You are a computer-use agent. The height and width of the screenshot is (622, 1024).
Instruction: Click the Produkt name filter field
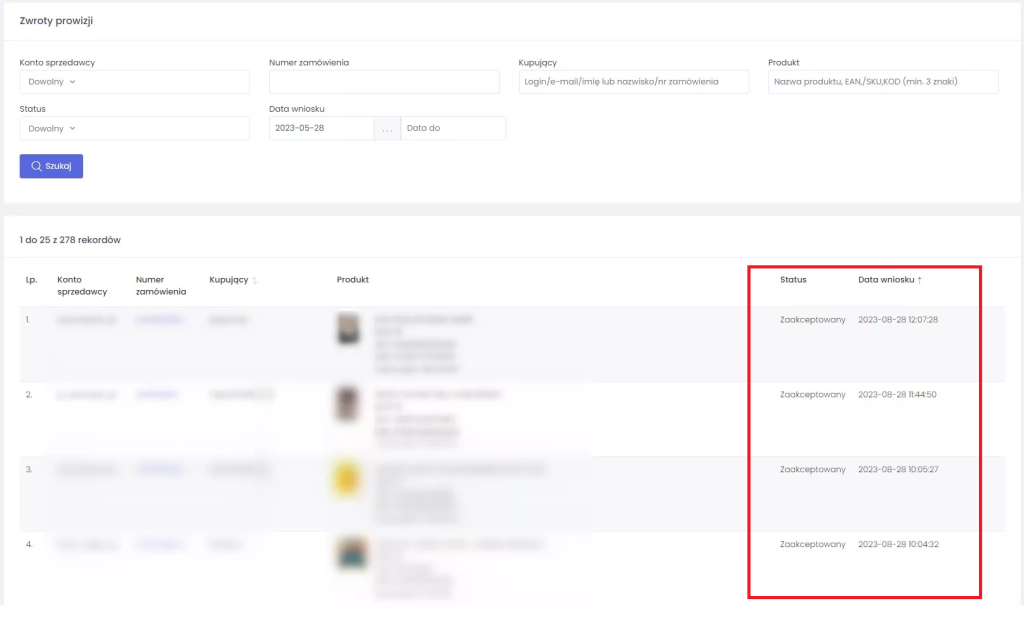(883, 82)
